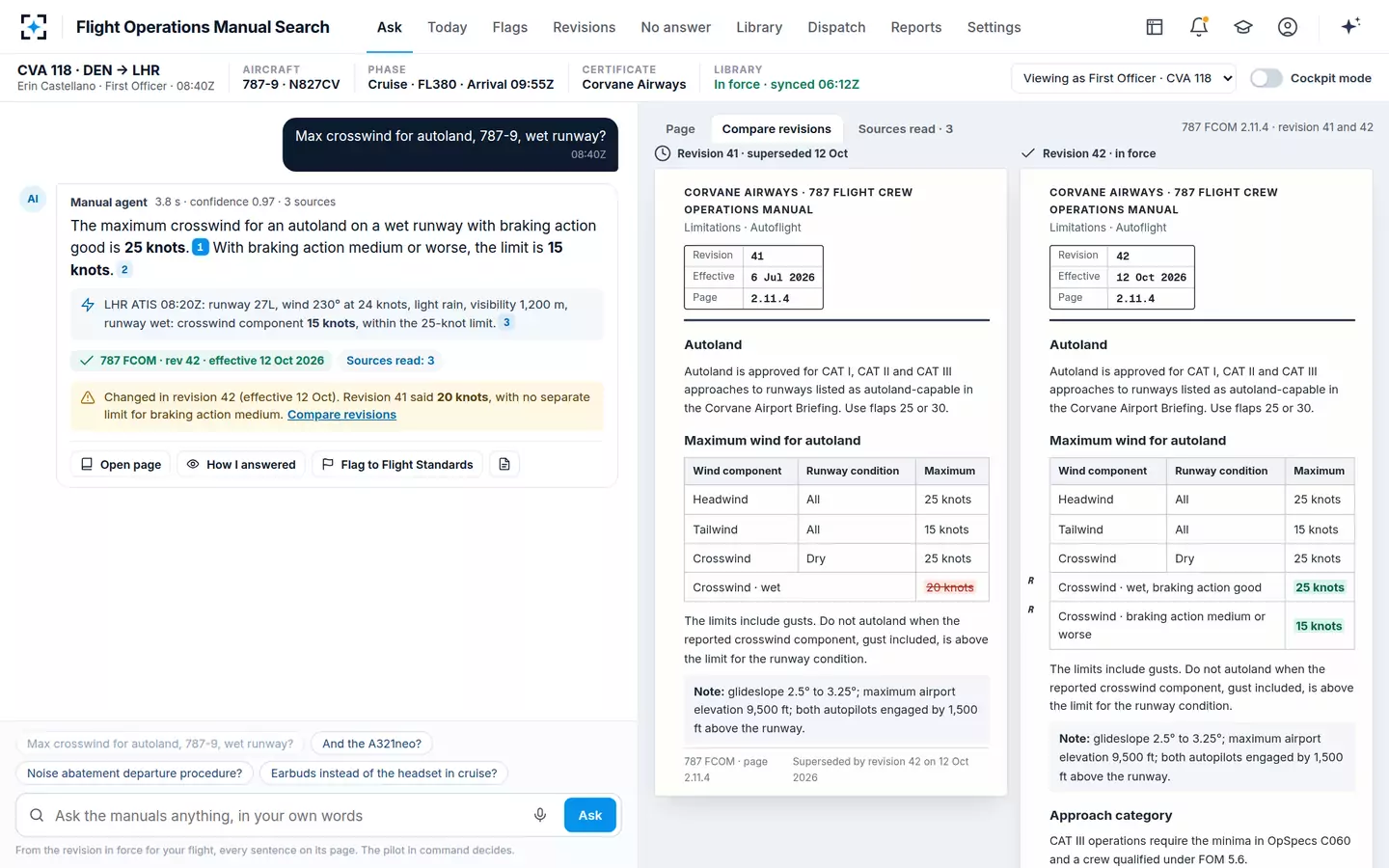Click the highlighted '15 knots' cell in Revision 42

pyautogui.click(x=1319, y=626)
